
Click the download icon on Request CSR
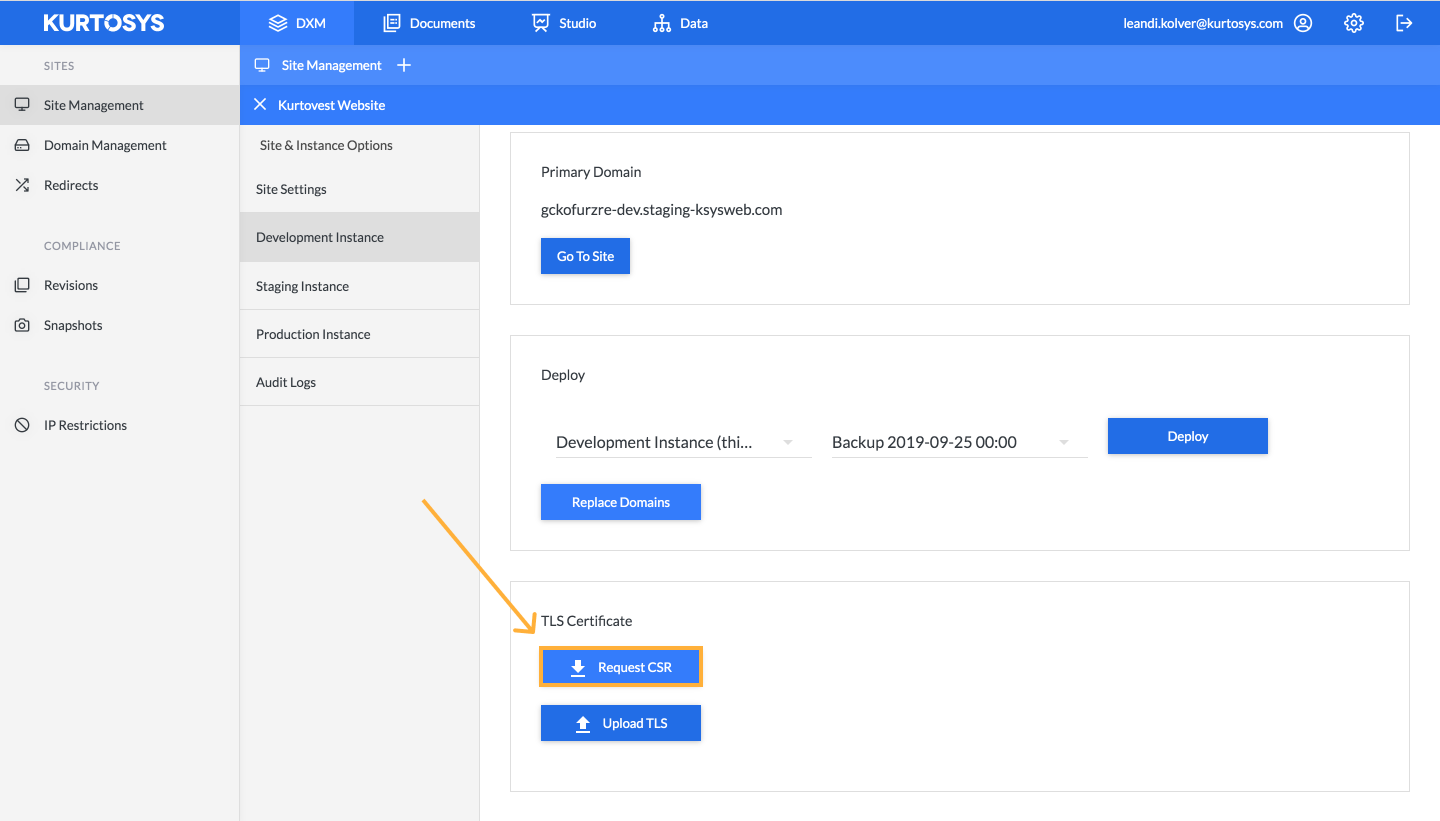click(x=578, y=667)
